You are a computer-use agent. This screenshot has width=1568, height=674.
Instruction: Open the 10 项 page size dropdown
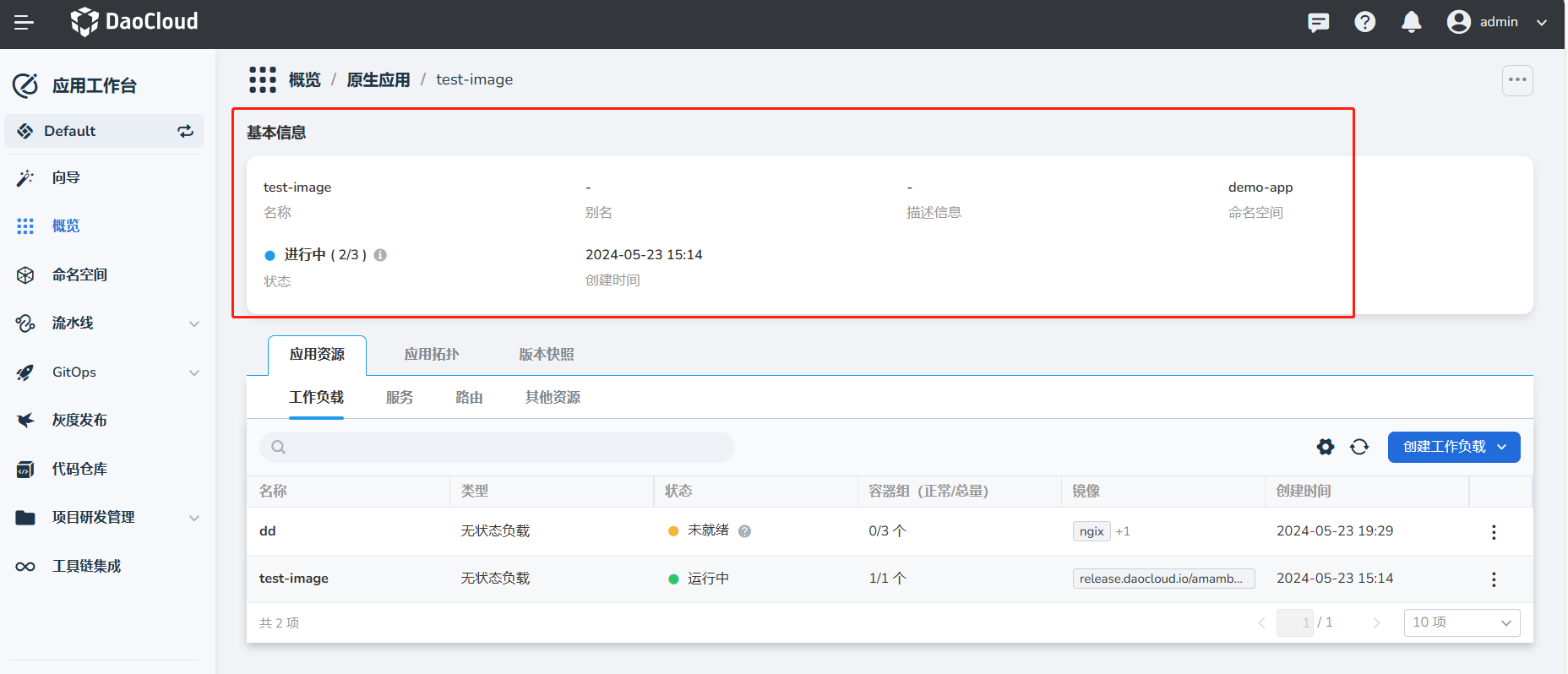point(1462,622)
